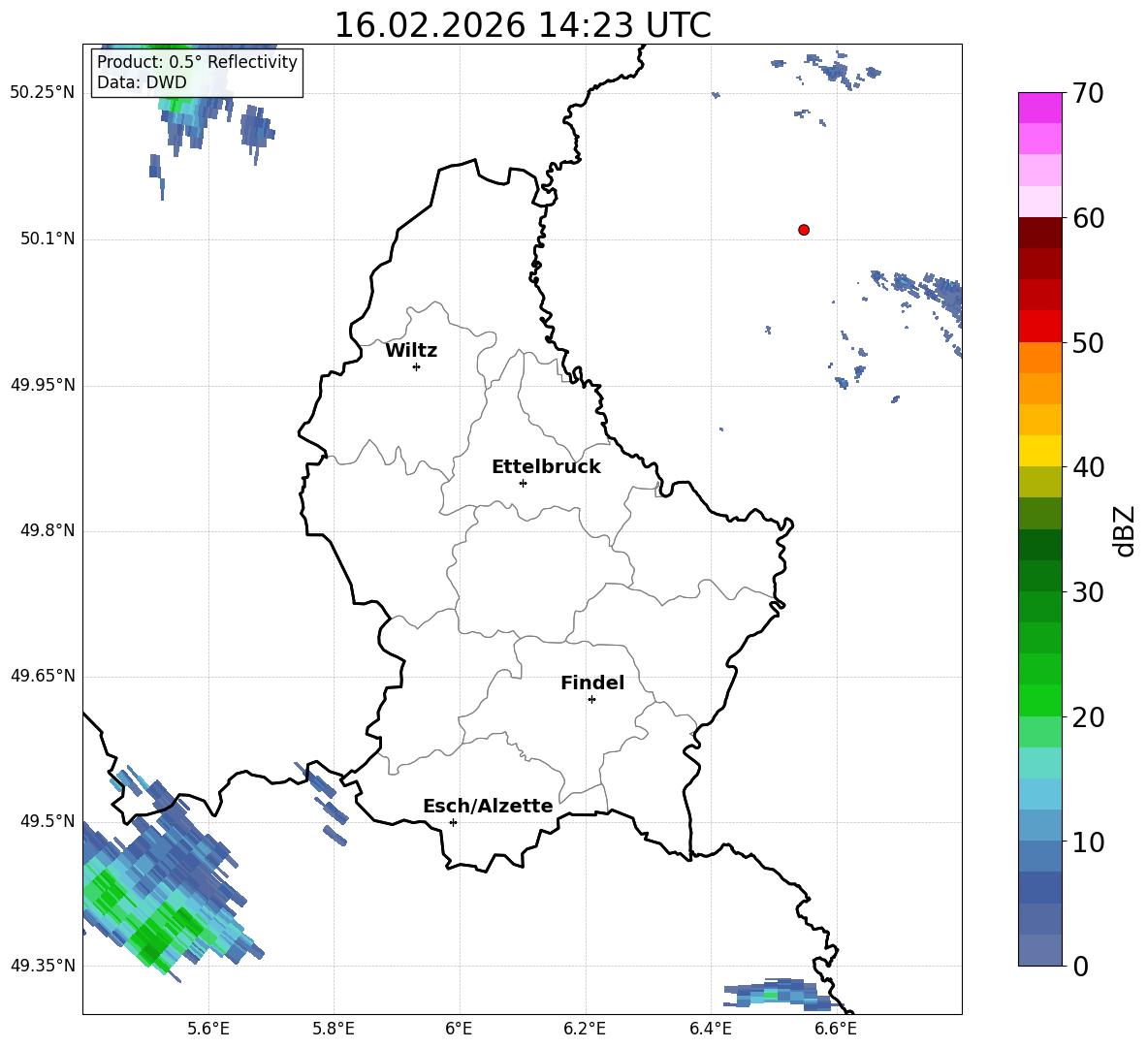This screenshot has width=1148, height=1048.
Task: Click the 49.5°N latitude label
Action: [x=48, y=821]
